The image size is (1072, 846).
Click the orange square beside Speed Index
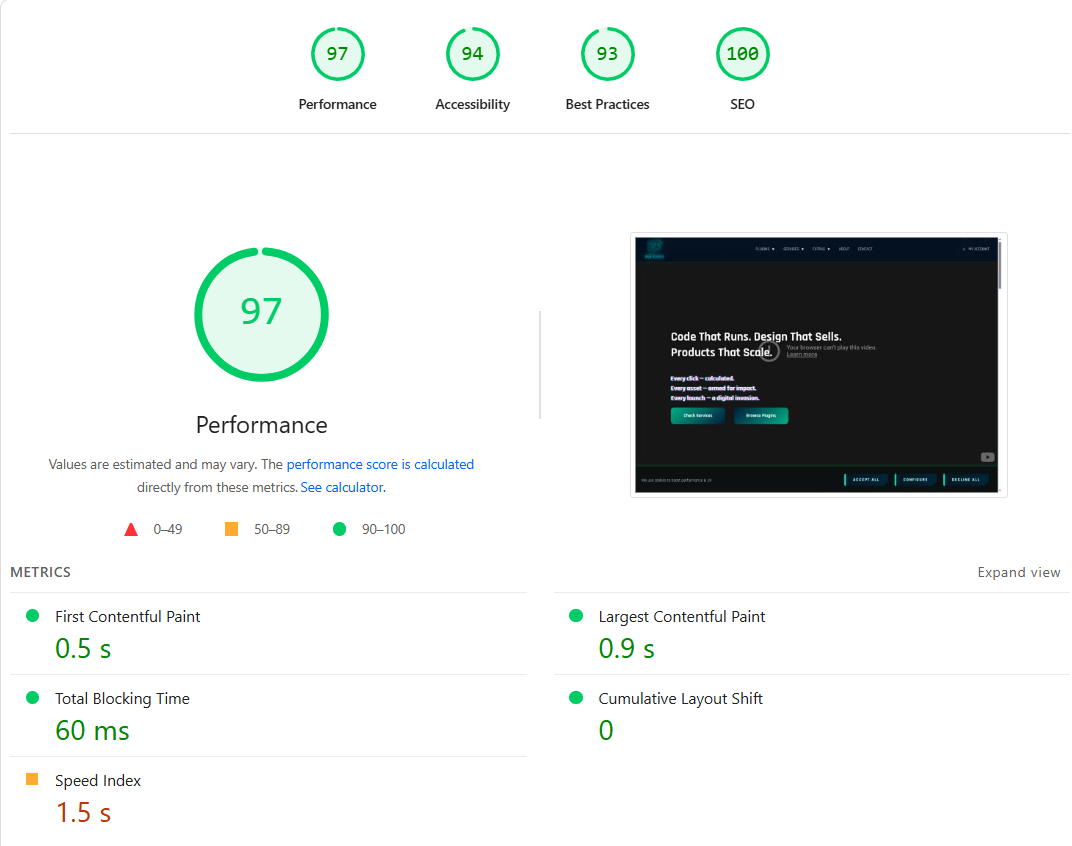click(32, 779)
